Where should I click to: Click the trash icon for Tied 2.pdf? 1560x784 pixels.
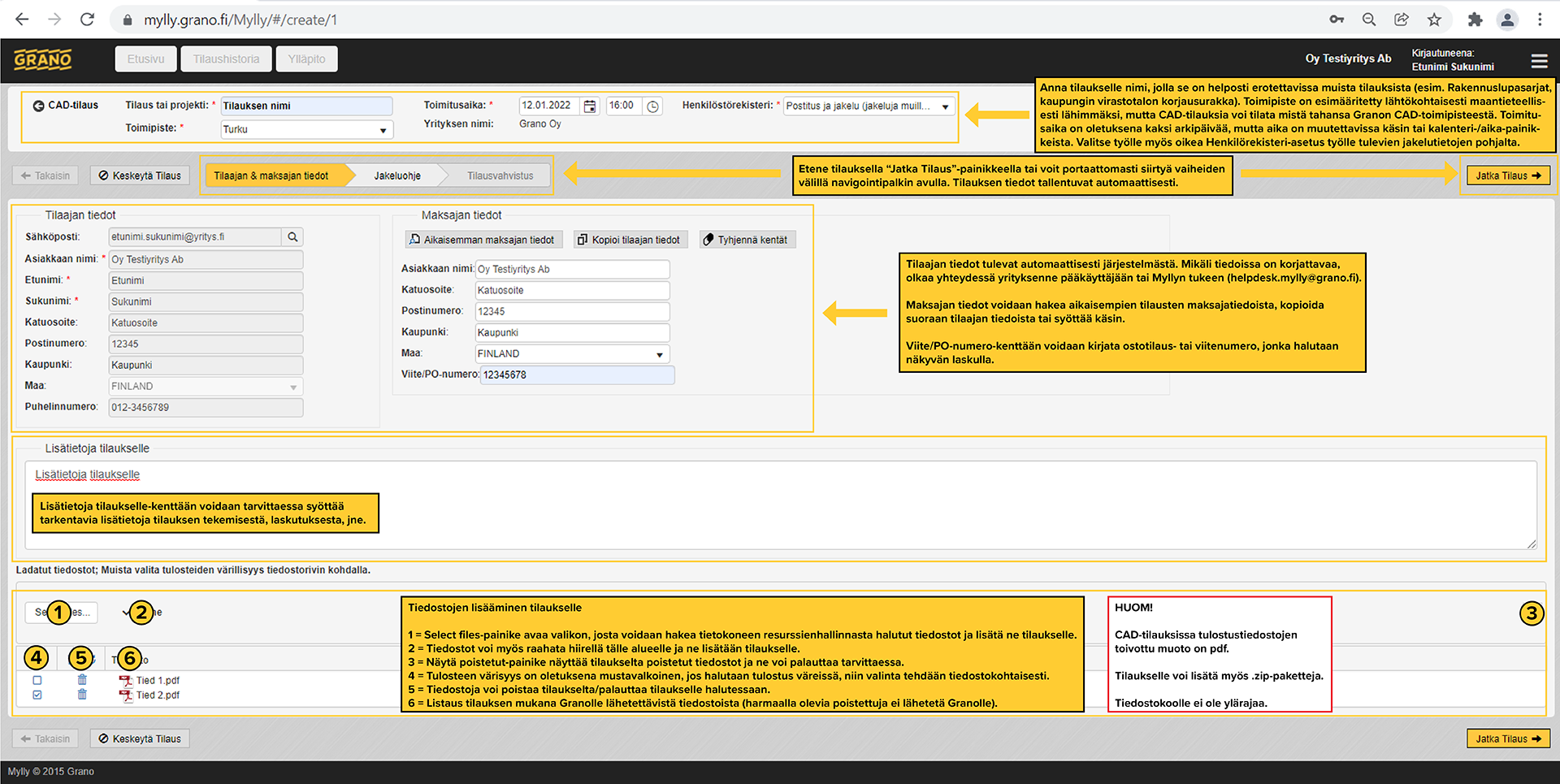[82, 695]
